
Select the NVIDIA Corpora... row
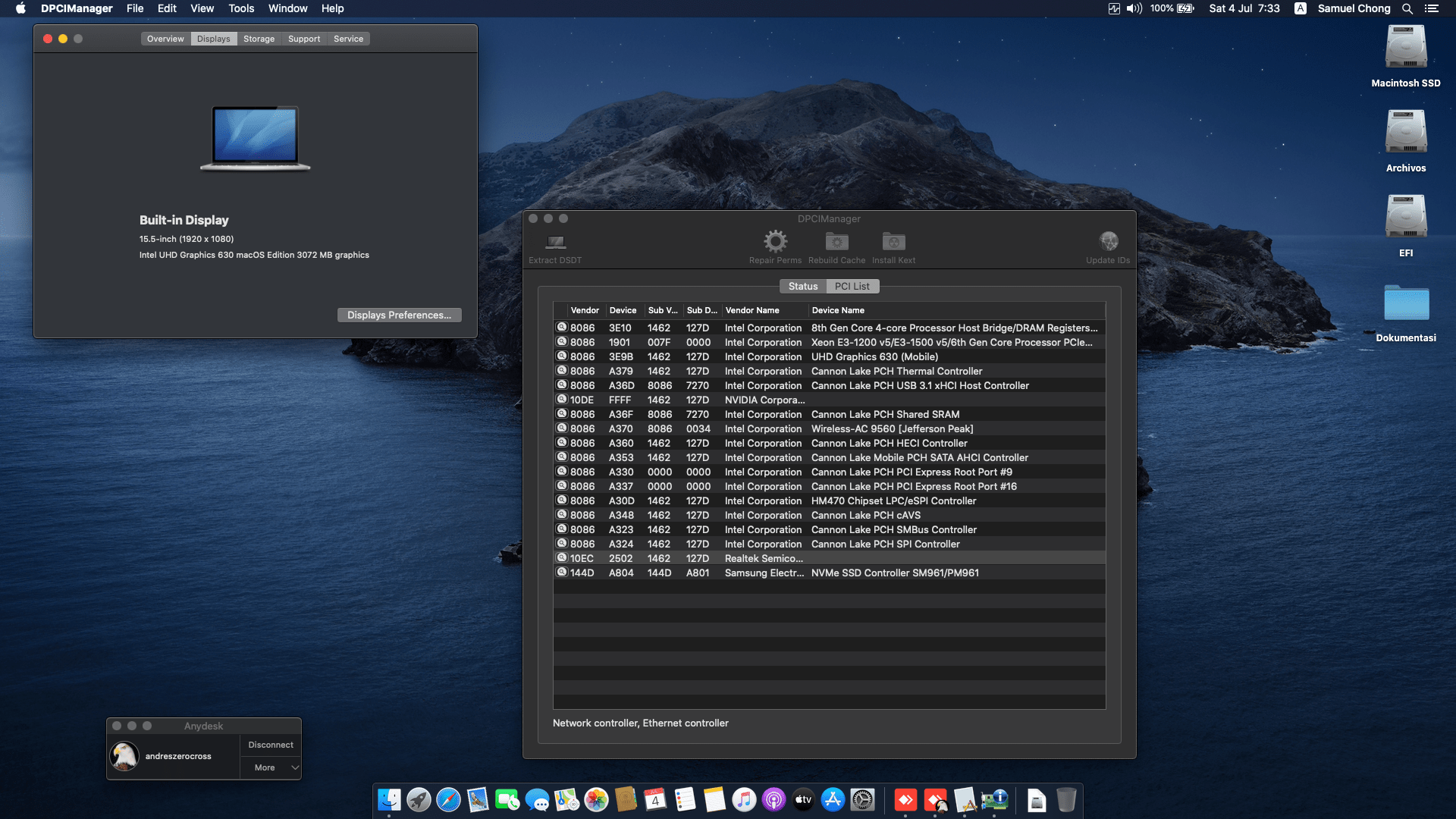[829, 400]
